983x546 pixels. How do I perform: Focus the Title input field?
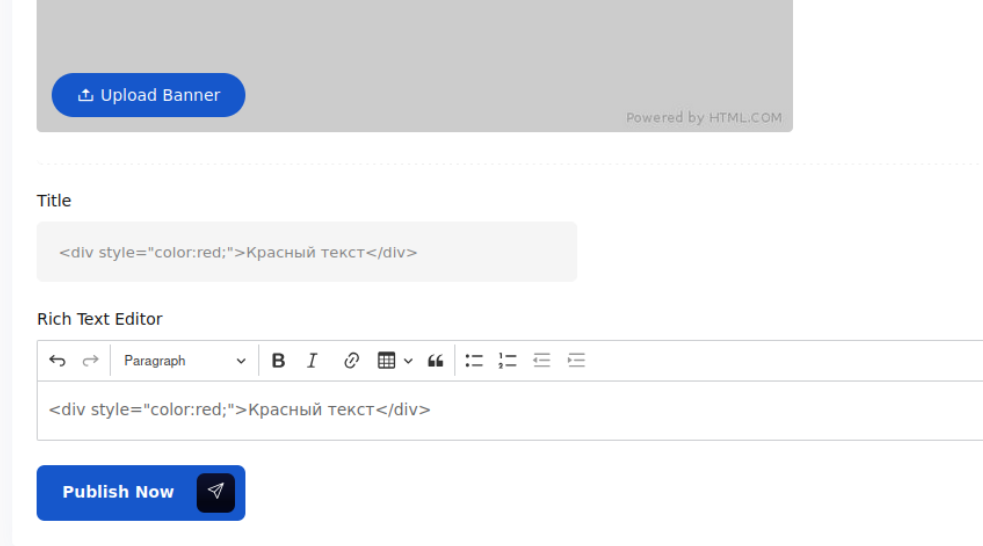point(306,252)
